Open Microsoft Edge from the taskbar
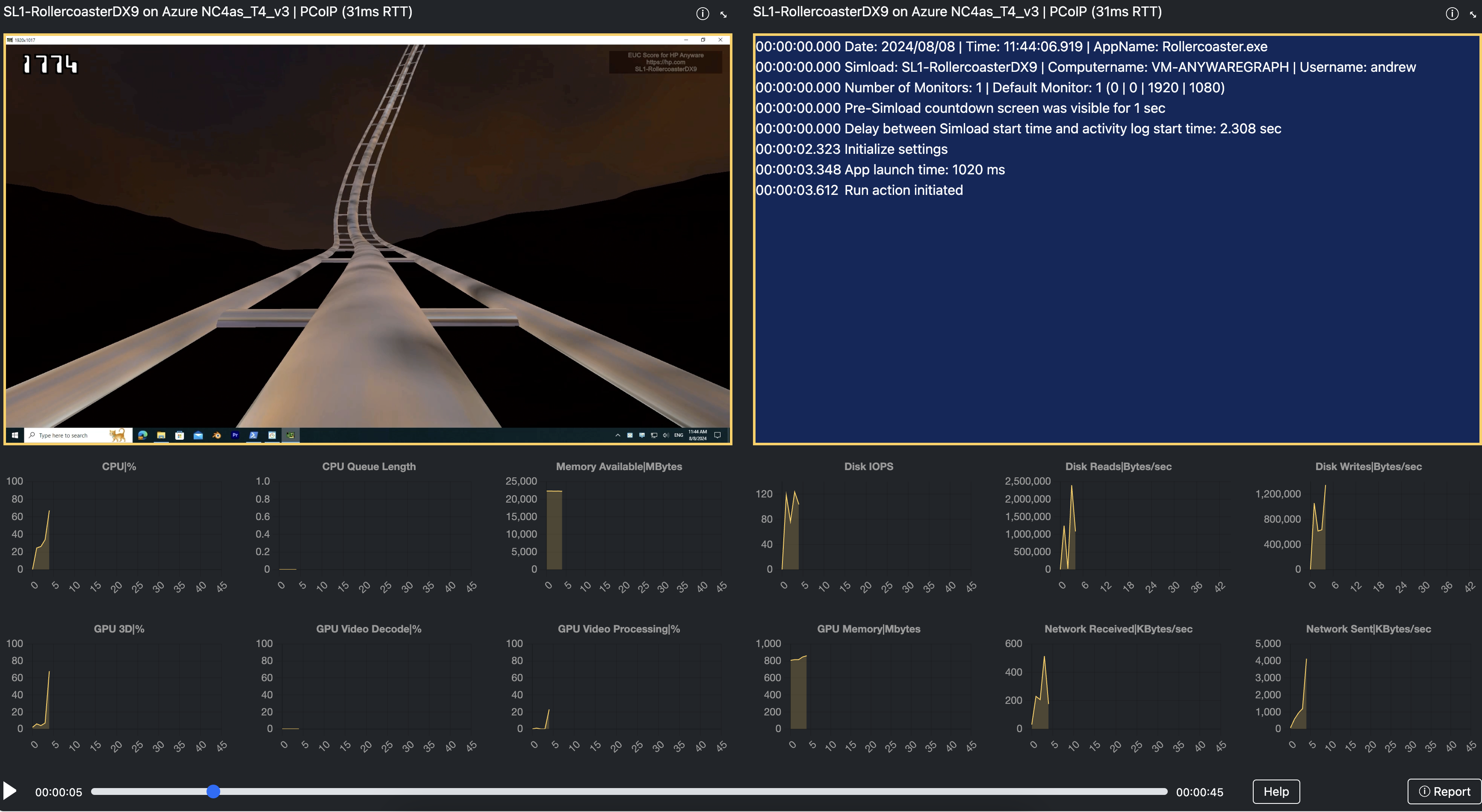 [143, 435]
